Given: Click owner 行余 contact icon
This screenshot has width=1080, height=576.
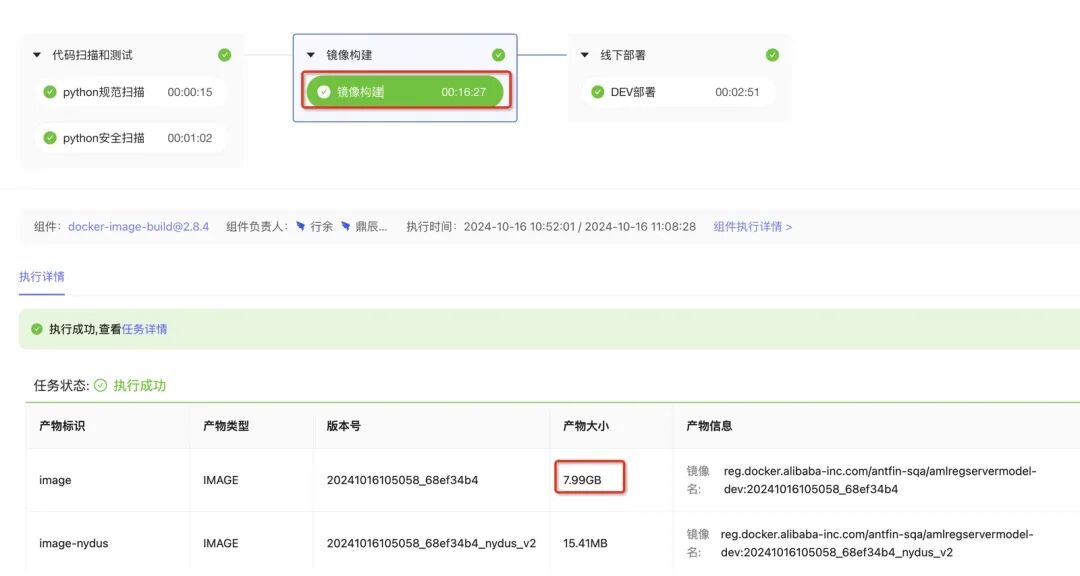Looking at the screenshot, I should 300,226.
